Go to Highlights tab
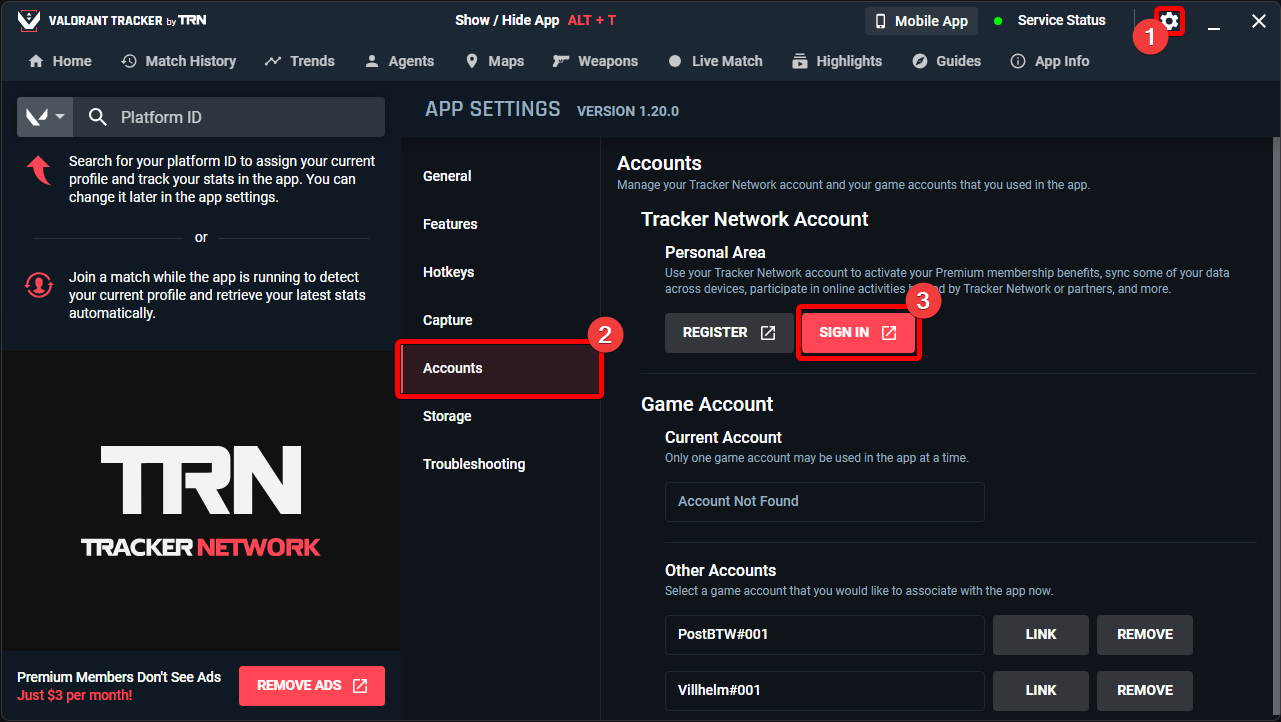Viewport: 1281px width, 722px height. [x=837, y=61]
